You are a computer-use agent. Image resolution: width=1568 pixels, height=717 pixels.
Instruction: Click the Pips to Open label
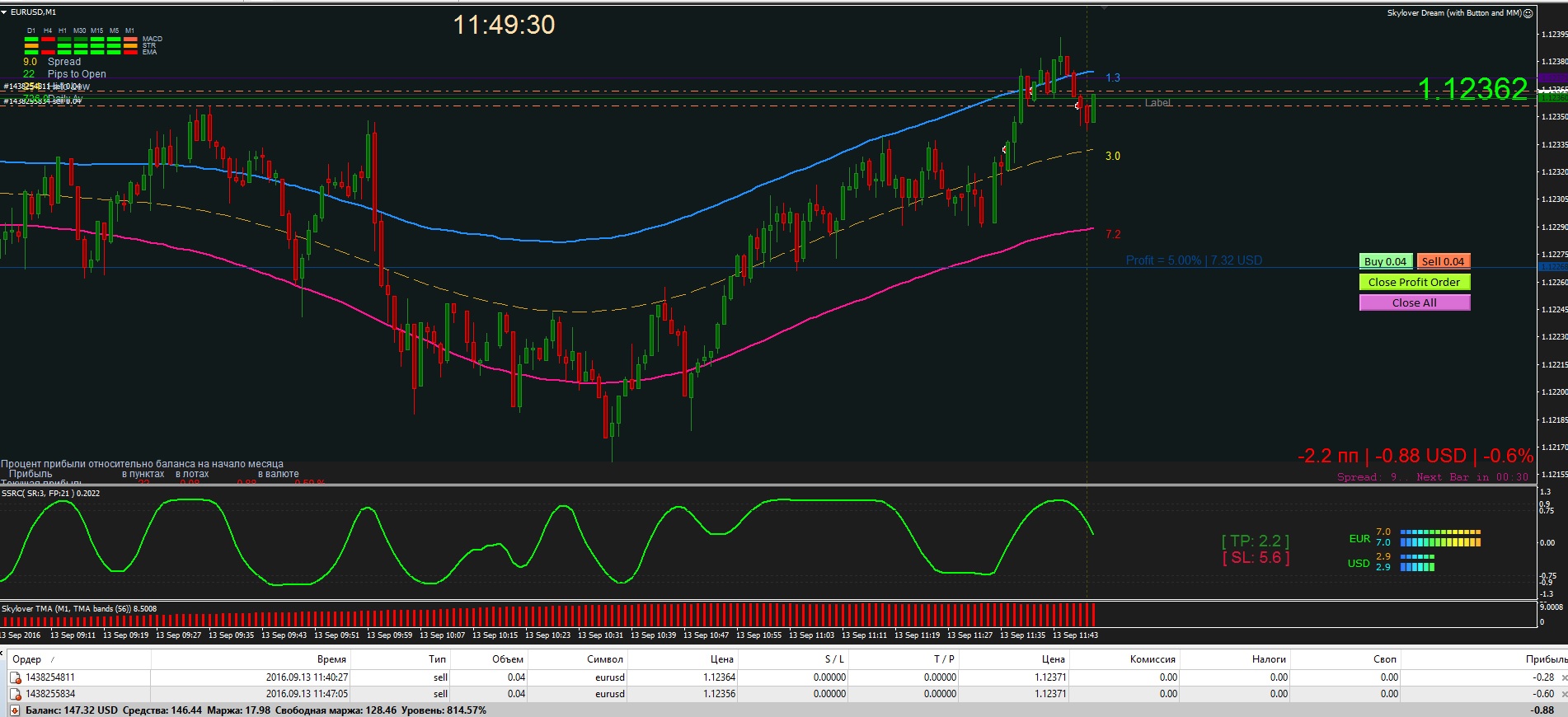pos(77,74)
